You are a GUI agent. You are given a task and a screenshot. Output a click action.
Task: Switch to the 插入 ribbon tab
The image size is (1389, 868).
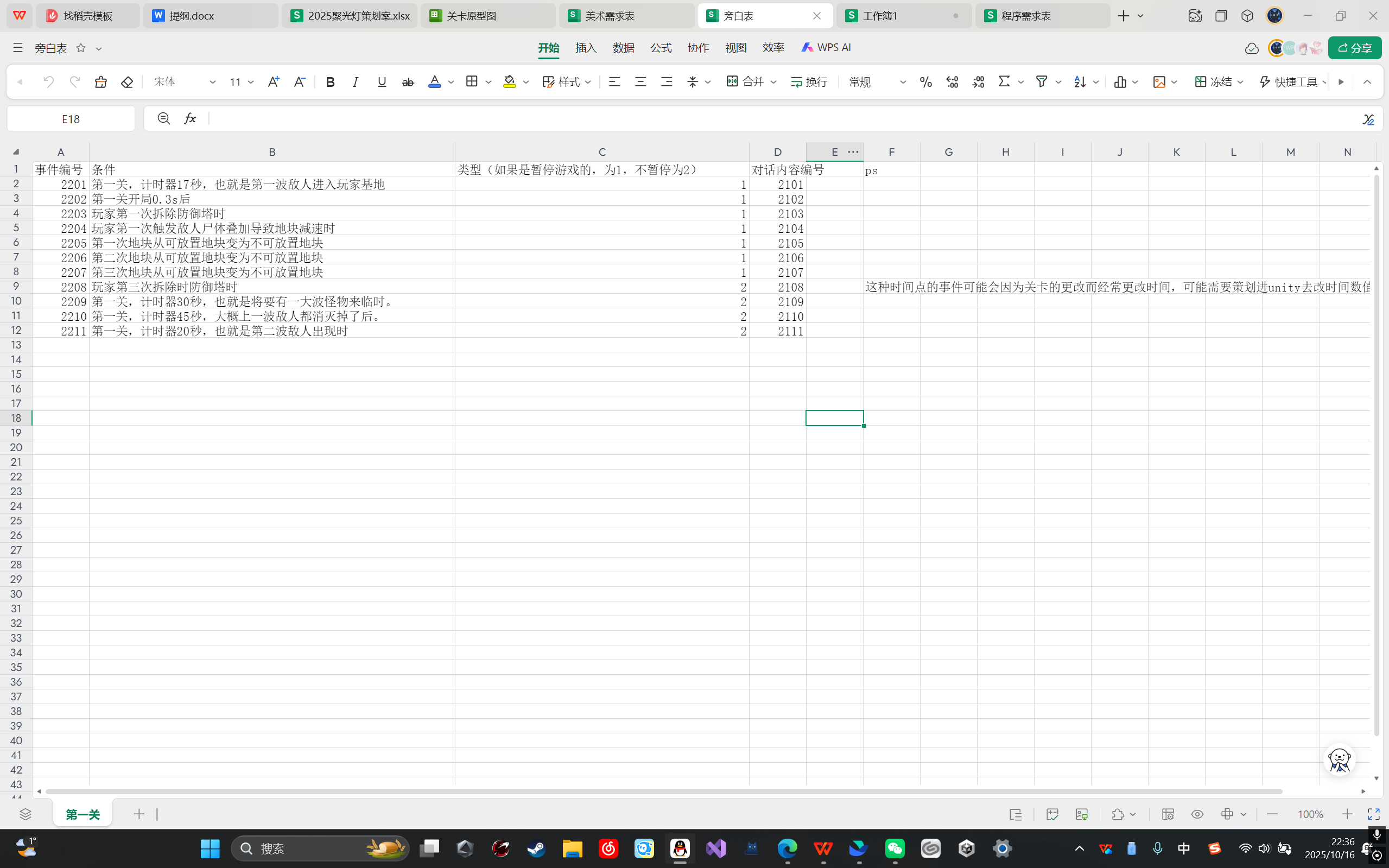pyautogui.click(x=586, y=48)
